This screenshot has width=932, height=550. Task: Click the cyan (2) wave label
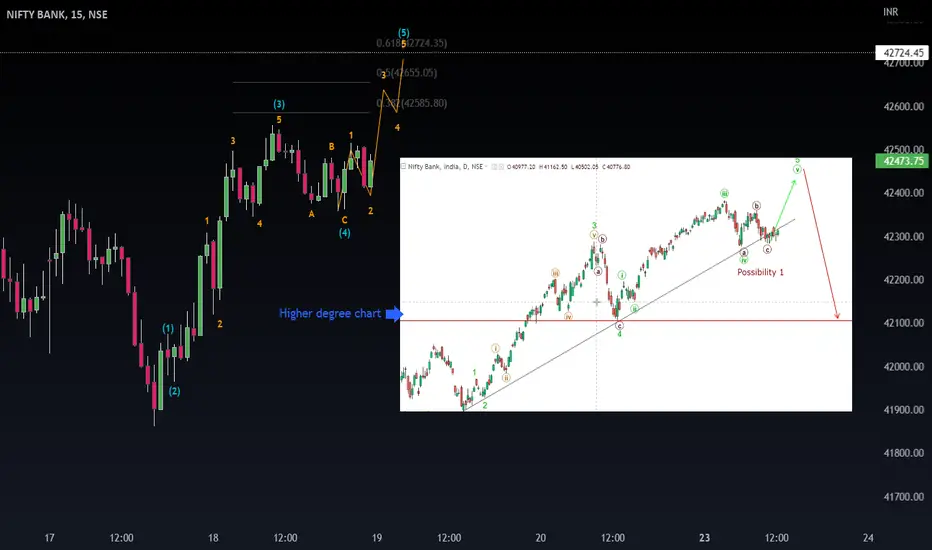(x=174, y=391)
